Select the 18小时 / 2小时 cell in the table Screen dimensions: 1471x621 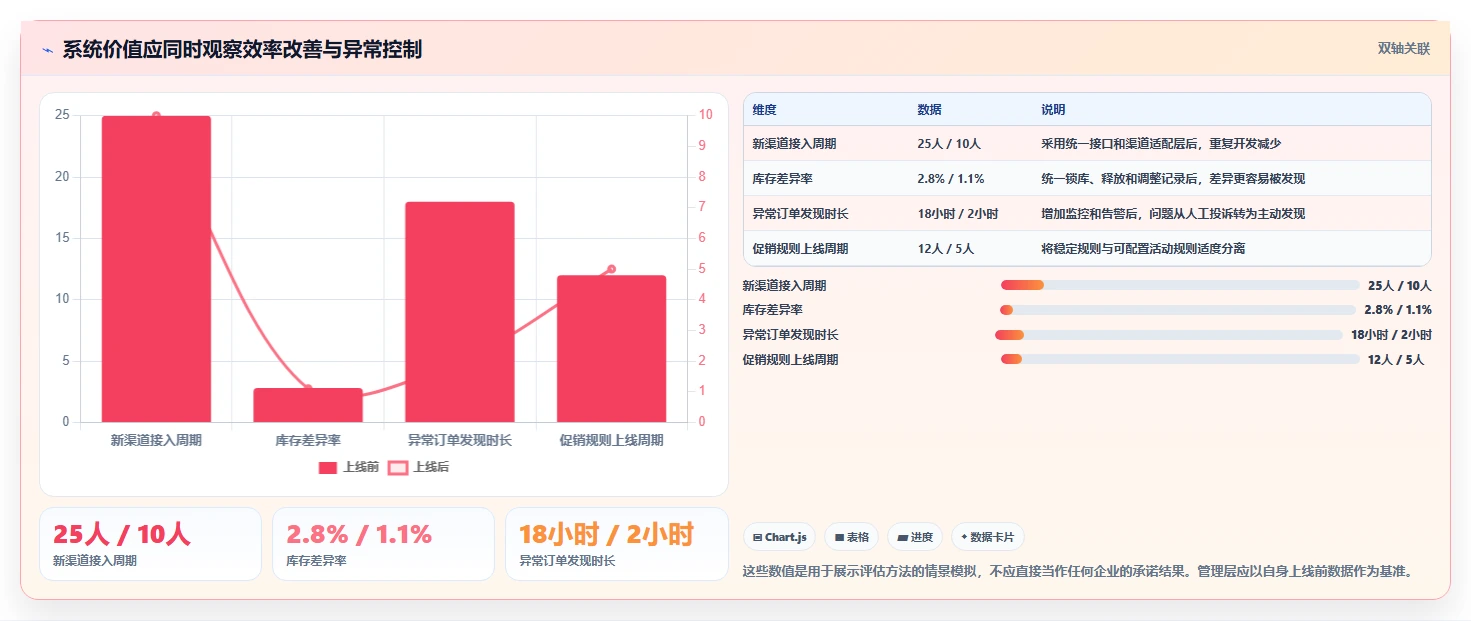(958, 214)
